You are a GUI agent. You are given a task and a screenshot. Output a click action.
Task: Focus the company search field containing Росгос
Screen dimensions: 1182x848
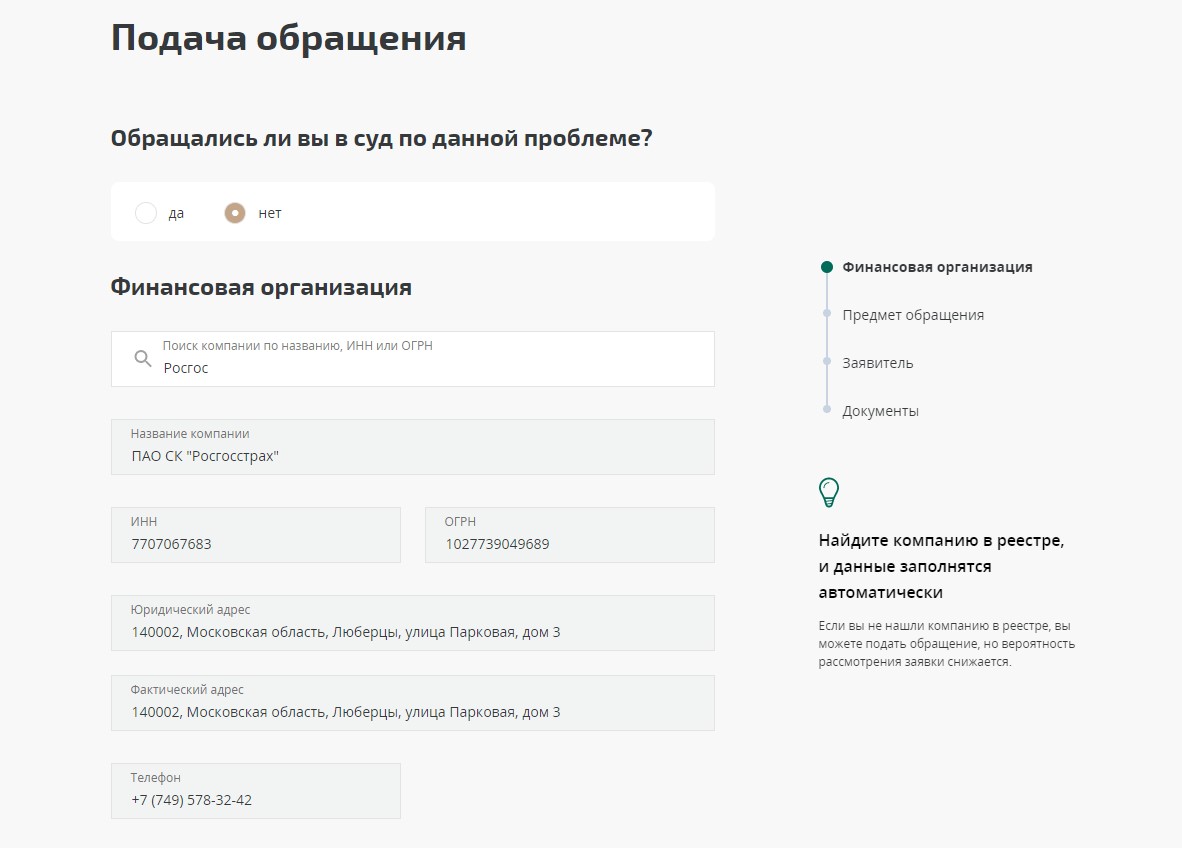coord(430,367)
